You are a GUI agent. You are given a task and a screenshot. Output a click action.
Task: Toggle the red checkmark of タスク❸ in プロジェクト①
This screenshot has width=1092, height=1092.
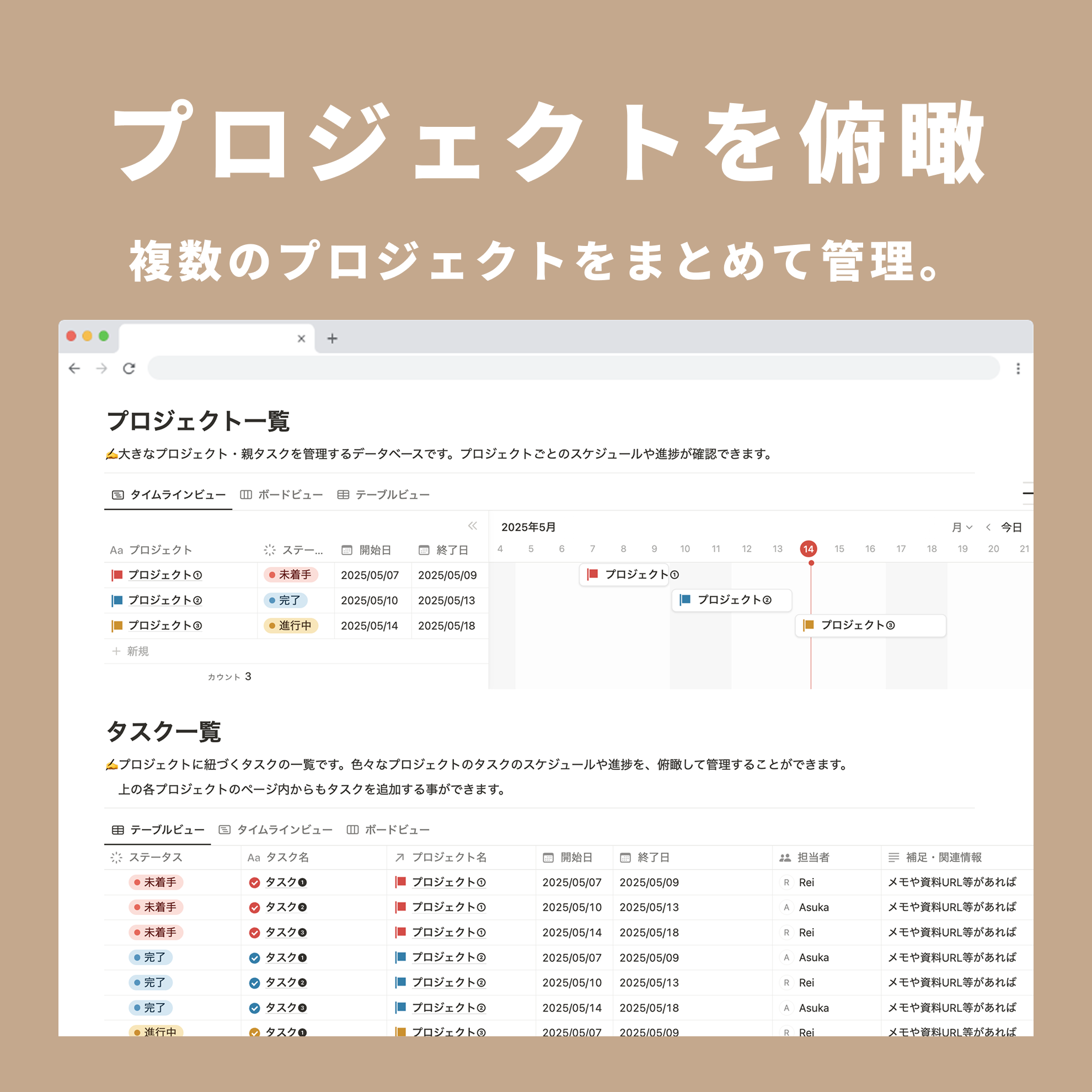click(254, 933)
